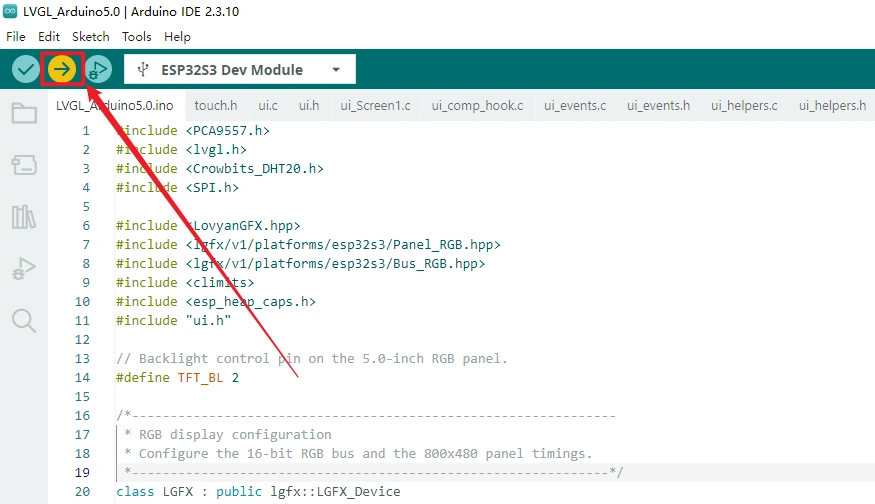Click line number 20 in the gutter
The image size is (875, 504).
[x=82, y=492]
